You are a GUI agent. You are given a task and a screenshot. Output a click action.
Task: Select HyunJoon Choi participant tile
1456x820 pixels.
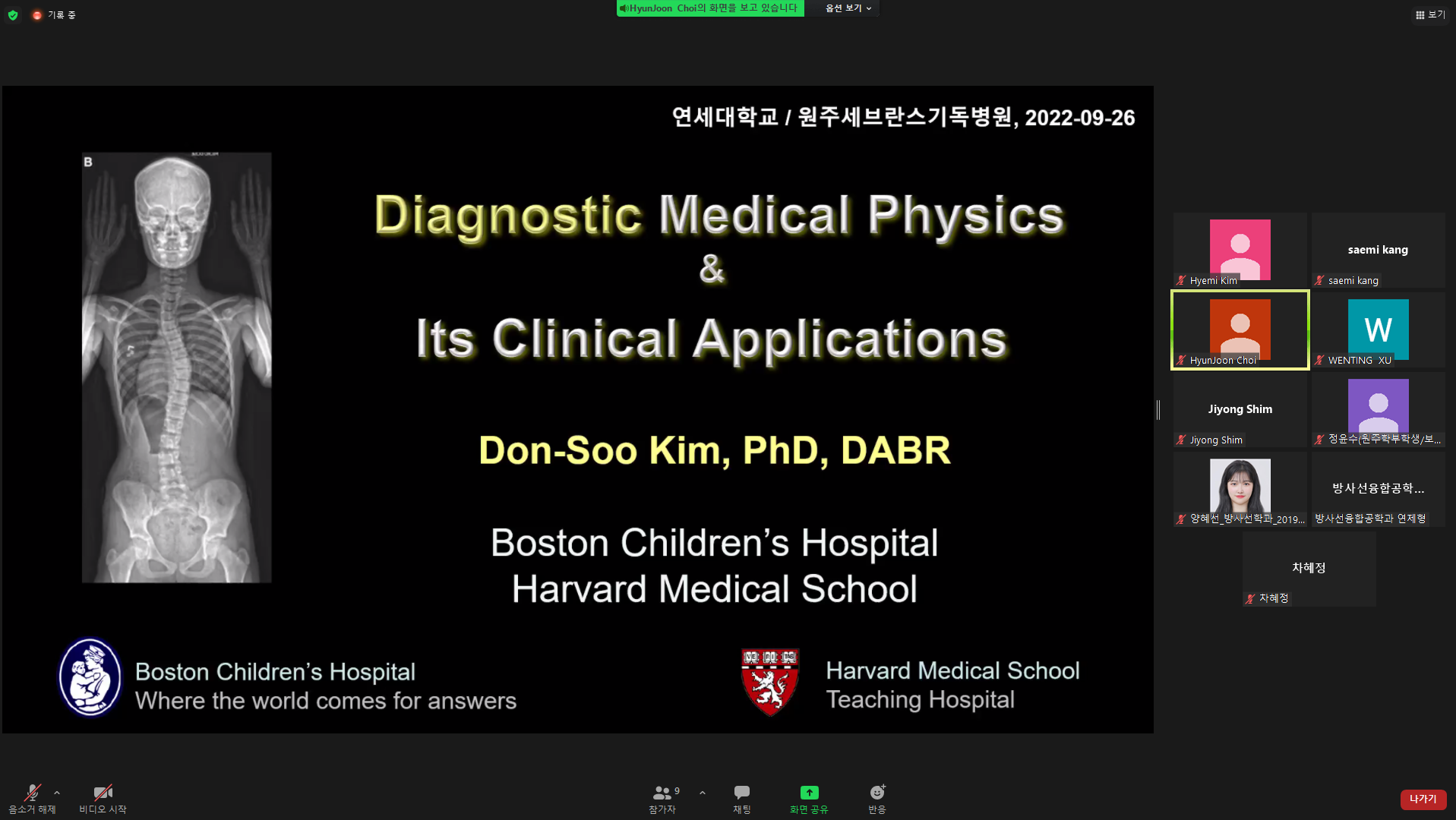click(1240, 330)
